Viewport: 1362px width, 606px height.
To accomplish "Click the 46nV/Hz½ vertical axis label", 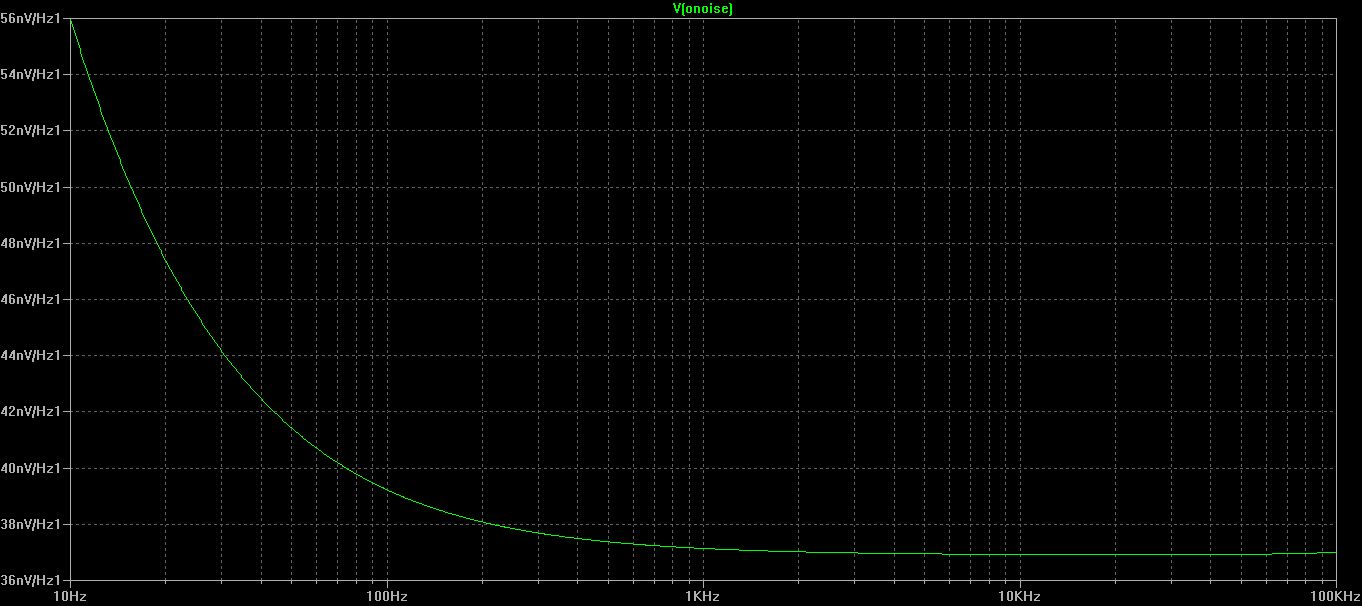I will (x=30, y=299).
